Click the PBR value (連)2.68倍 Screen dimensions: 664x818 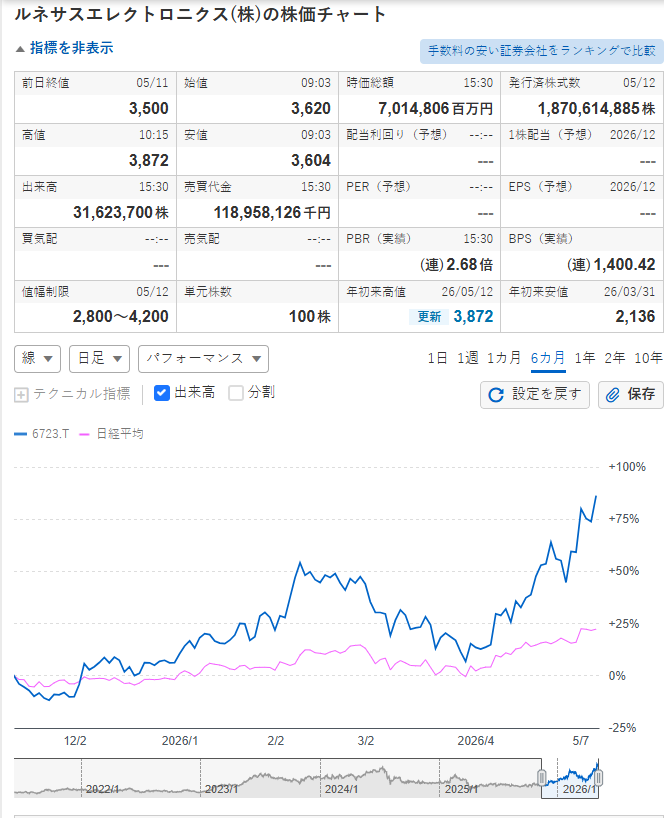pos(456,264)
